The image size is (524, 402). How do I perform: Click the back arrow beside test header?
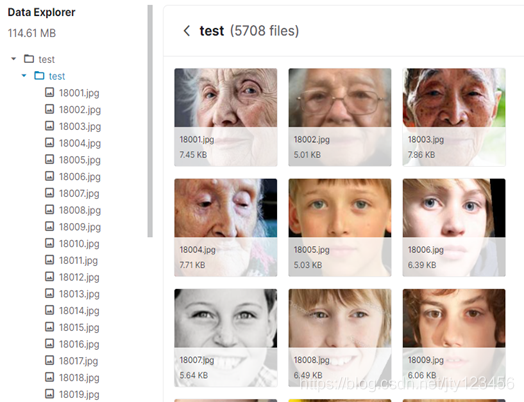[187, 31]
